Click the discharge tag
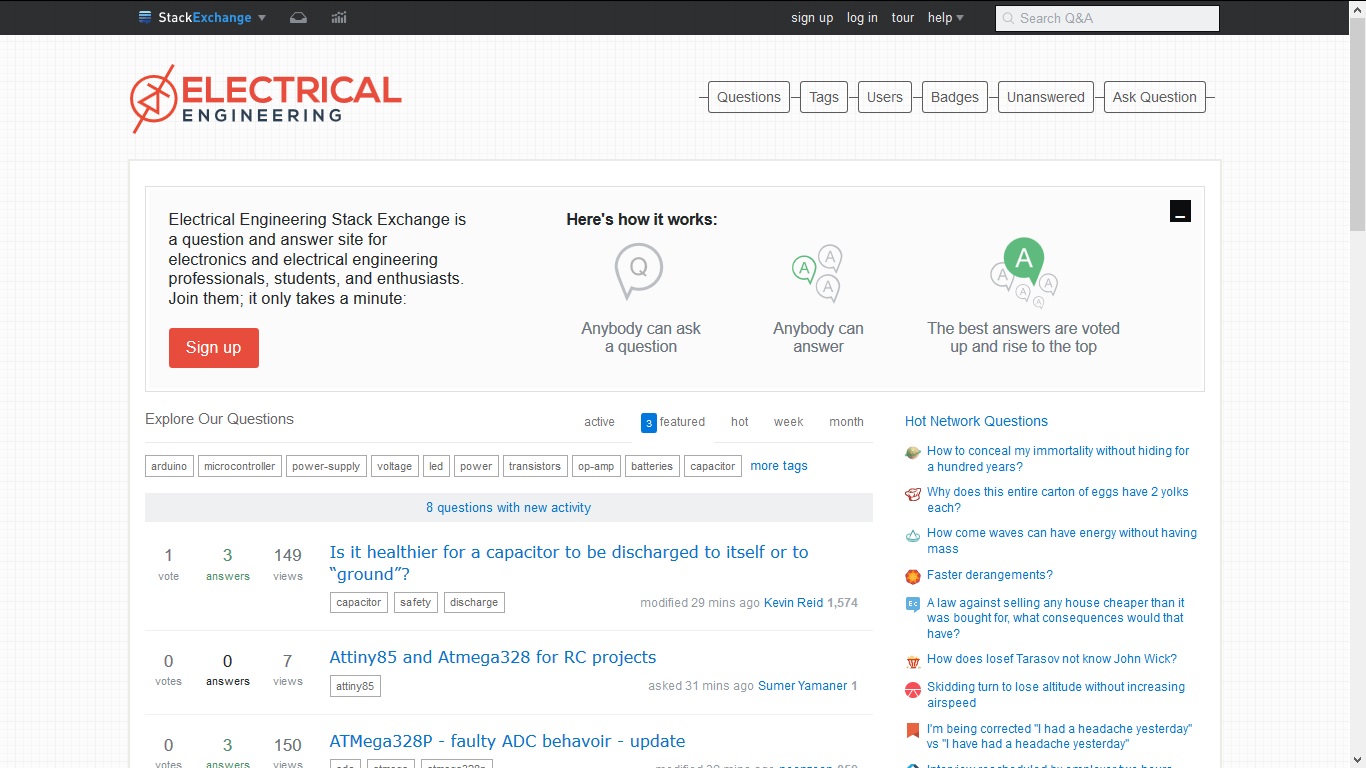This screenshot has height=768, width=1366. [x=474, y=602]
